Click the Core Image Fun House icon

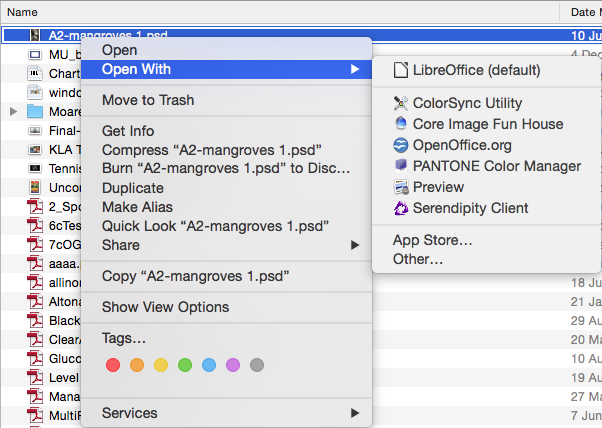pos(400,124)
